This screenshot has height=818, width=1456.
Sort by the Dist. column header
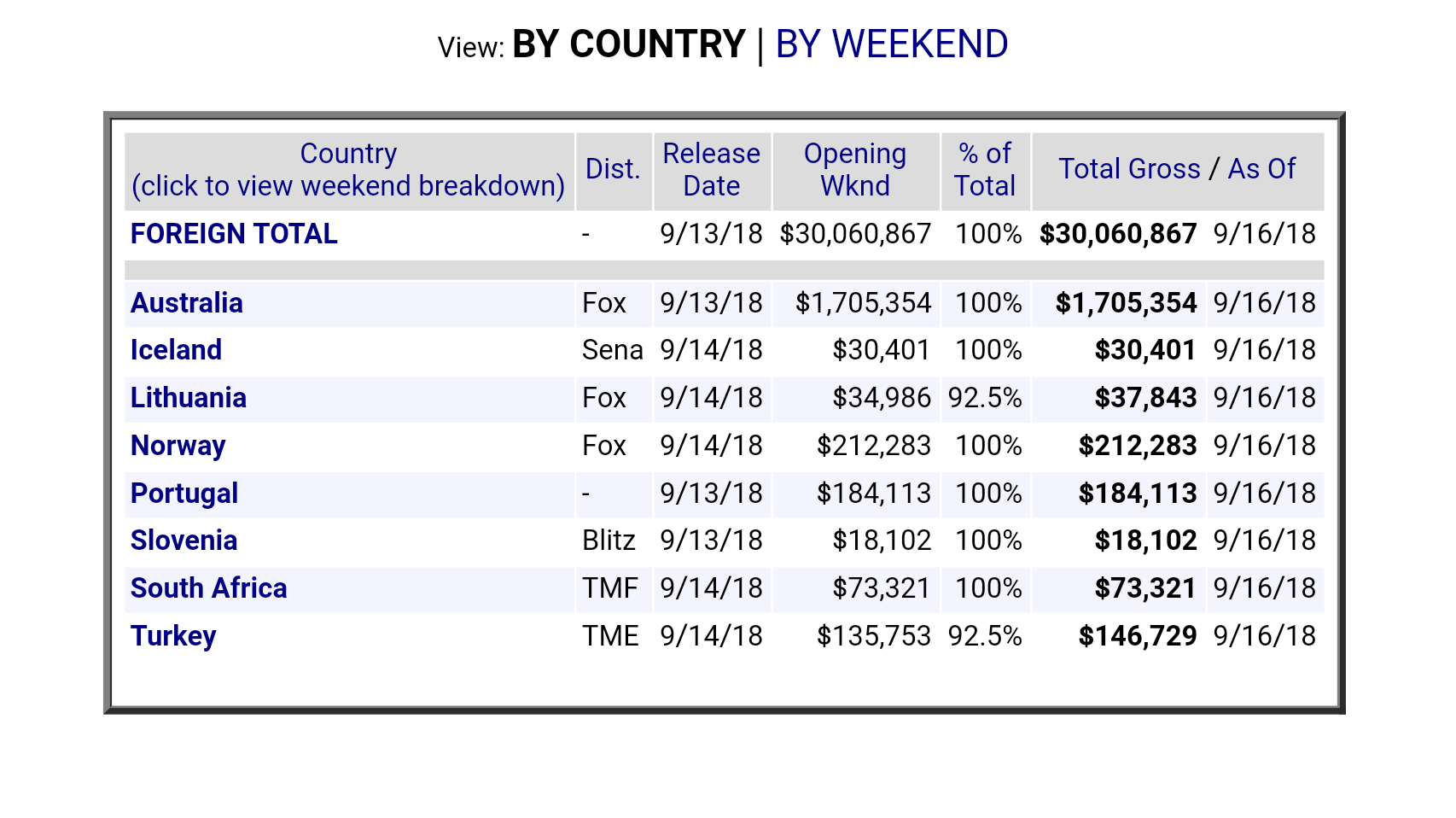613,169
